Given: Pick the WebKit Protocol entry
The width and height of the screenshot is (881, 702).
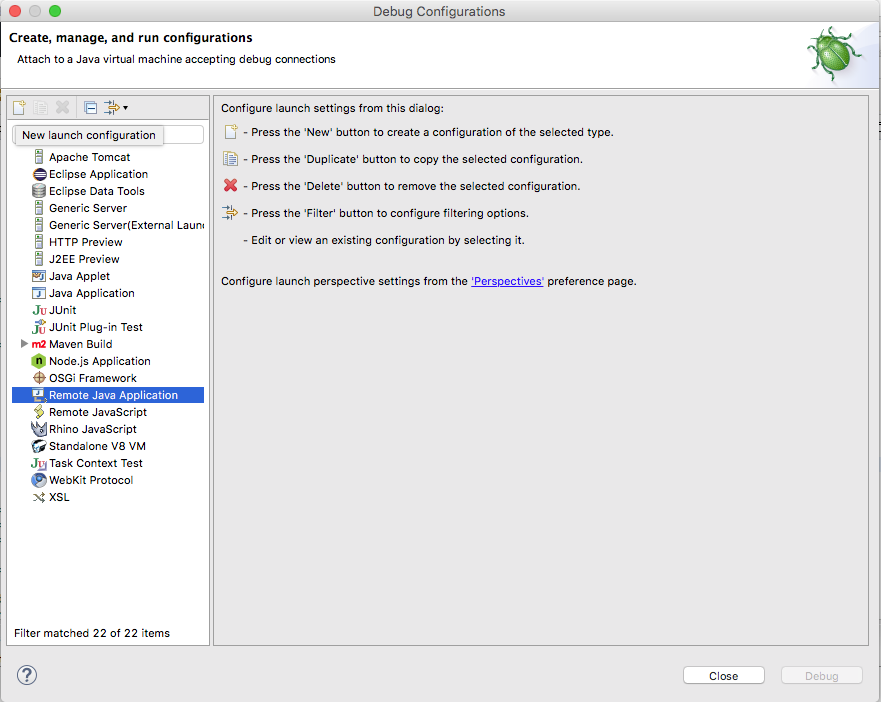Looking at the screenshot, I should pyautogui.click(x=90, y=480).
